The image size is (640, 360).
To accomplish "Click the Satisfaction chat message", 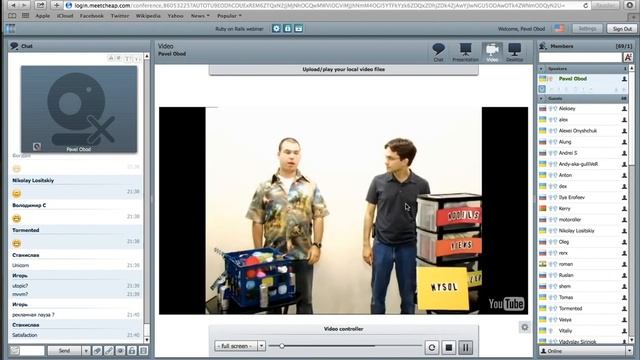I will click(x=24, y=335).
